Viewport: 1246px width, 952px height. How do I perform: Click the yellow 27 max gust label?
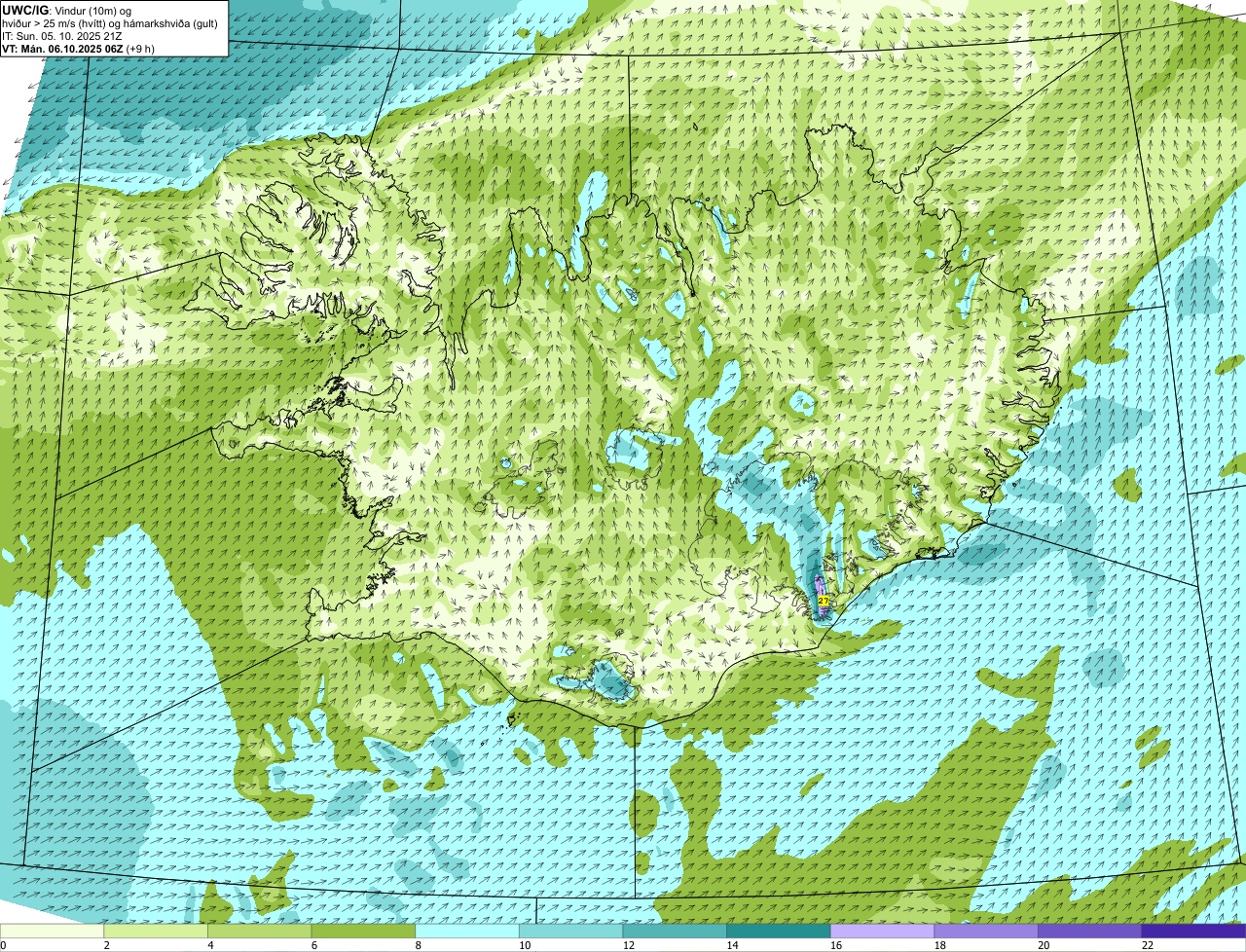[x=823, y=602]
